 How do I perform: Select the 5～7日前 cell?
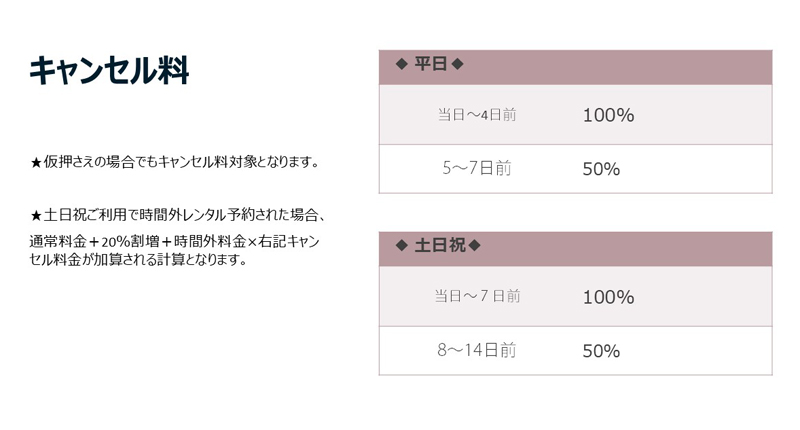coord(477,169)
